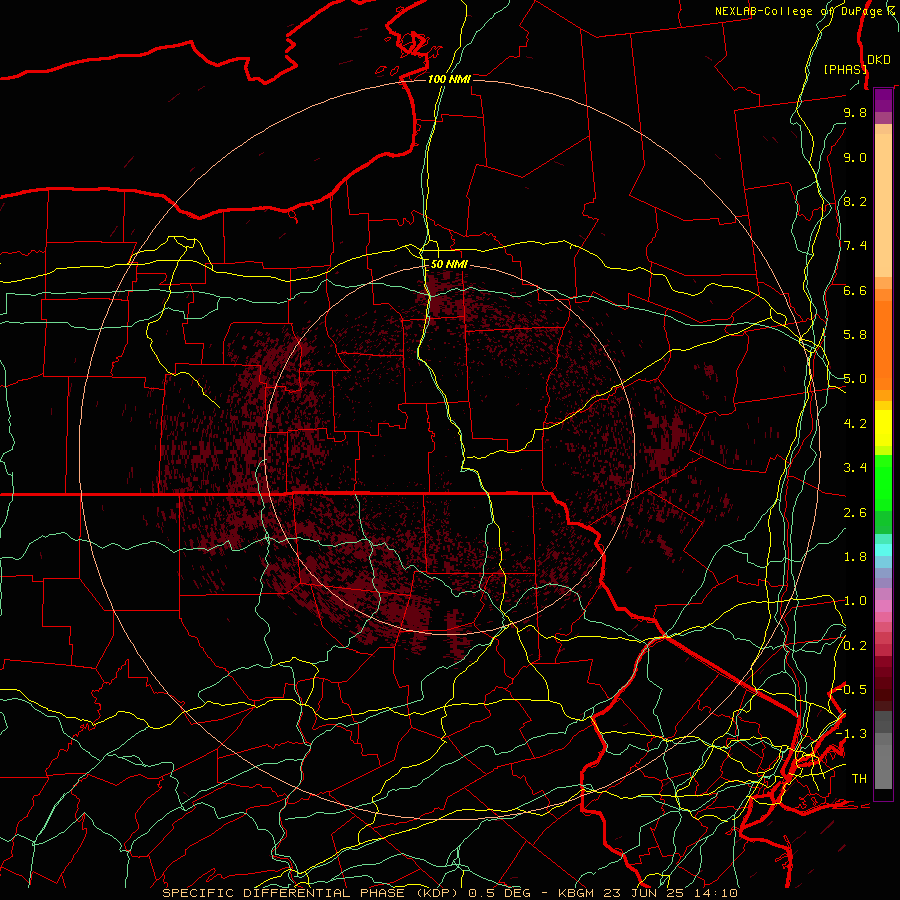900x900 pixels.
Task: Select the 5.0 value on the legend
Action: pos(855,379)
